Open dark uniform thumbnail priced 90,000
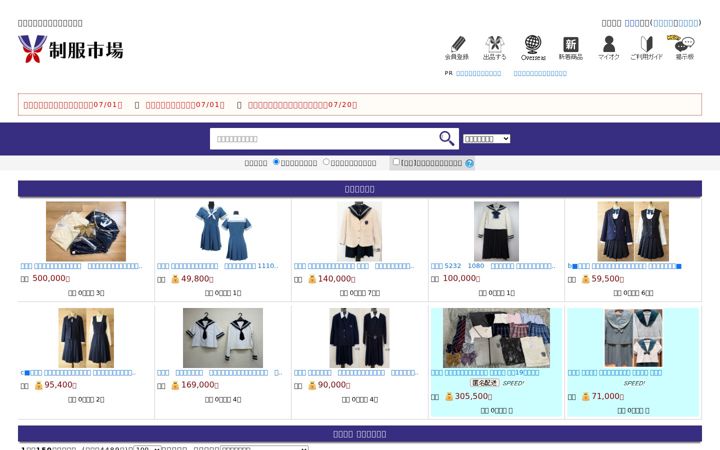The height and width of the screenshot is (450, 720). (360, 338)
